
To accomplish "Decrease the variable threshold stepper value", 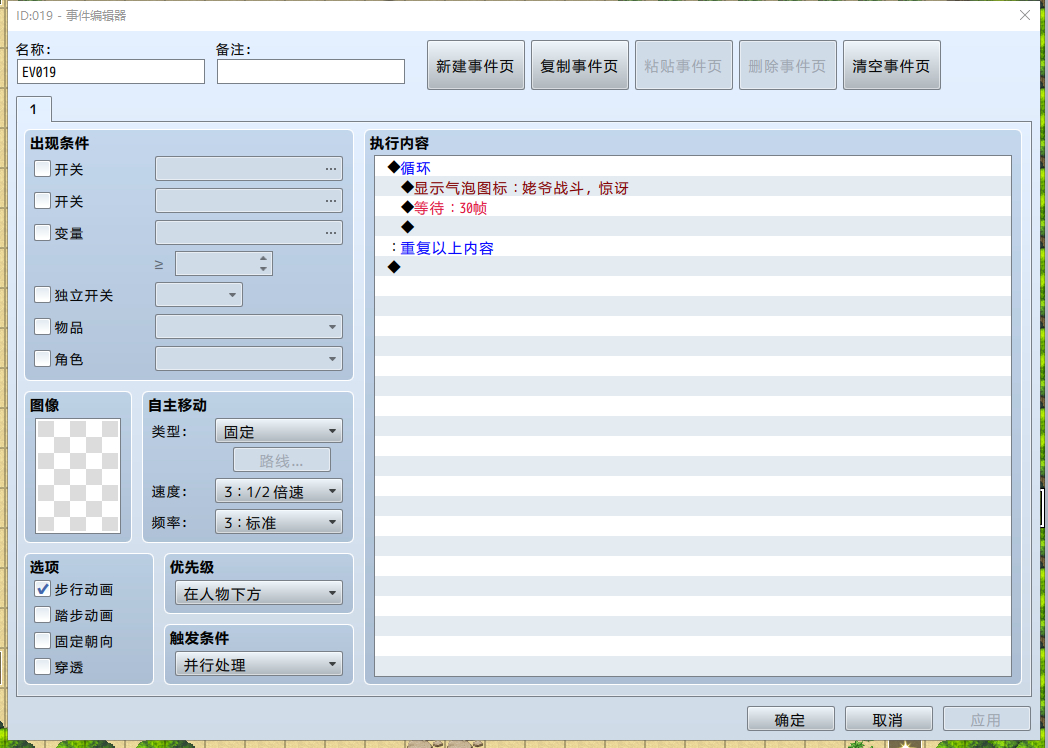I will [x=263, y=269].
